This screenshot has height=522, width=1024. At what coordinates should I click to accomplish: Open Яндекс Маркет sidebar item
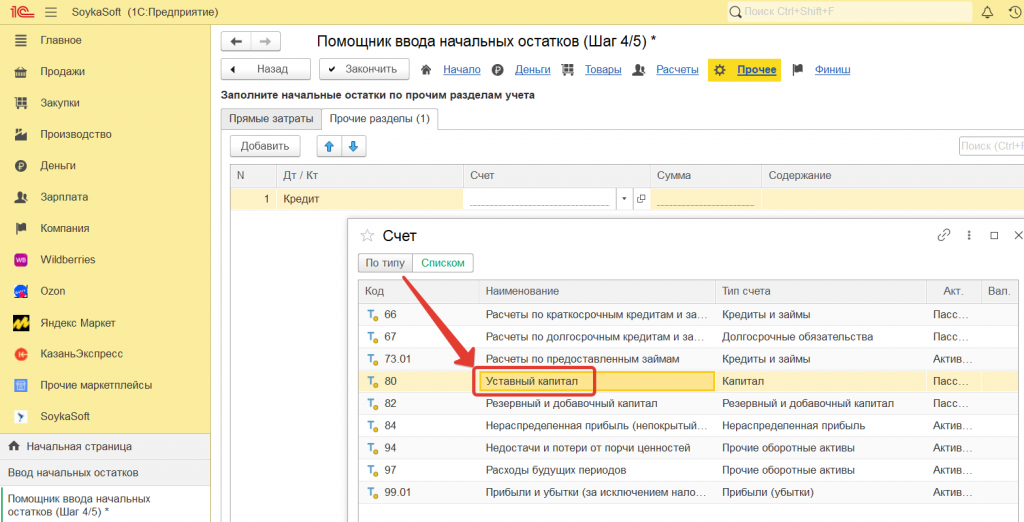click(x=77, y=323)
